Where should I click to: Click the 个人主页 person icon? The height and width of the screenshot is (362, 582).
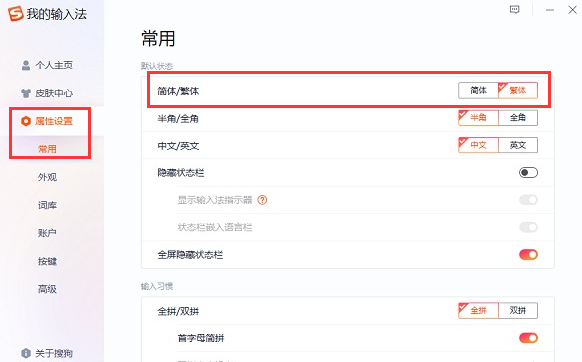click(x=26, y=65)
